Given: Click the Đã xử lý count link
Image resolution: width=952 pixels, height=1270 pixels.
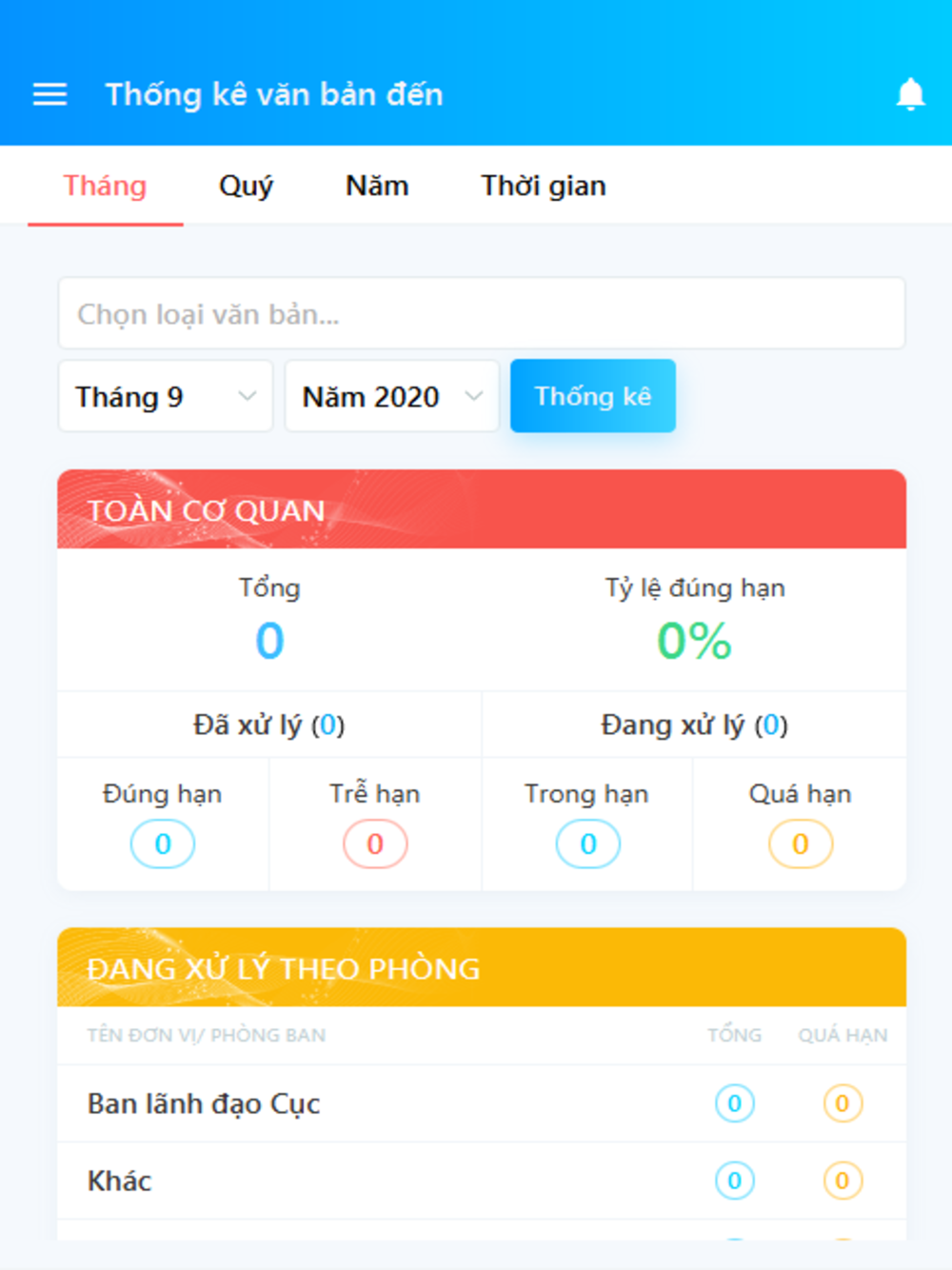Looking at the screenshot, I should (x=327, y=725).
